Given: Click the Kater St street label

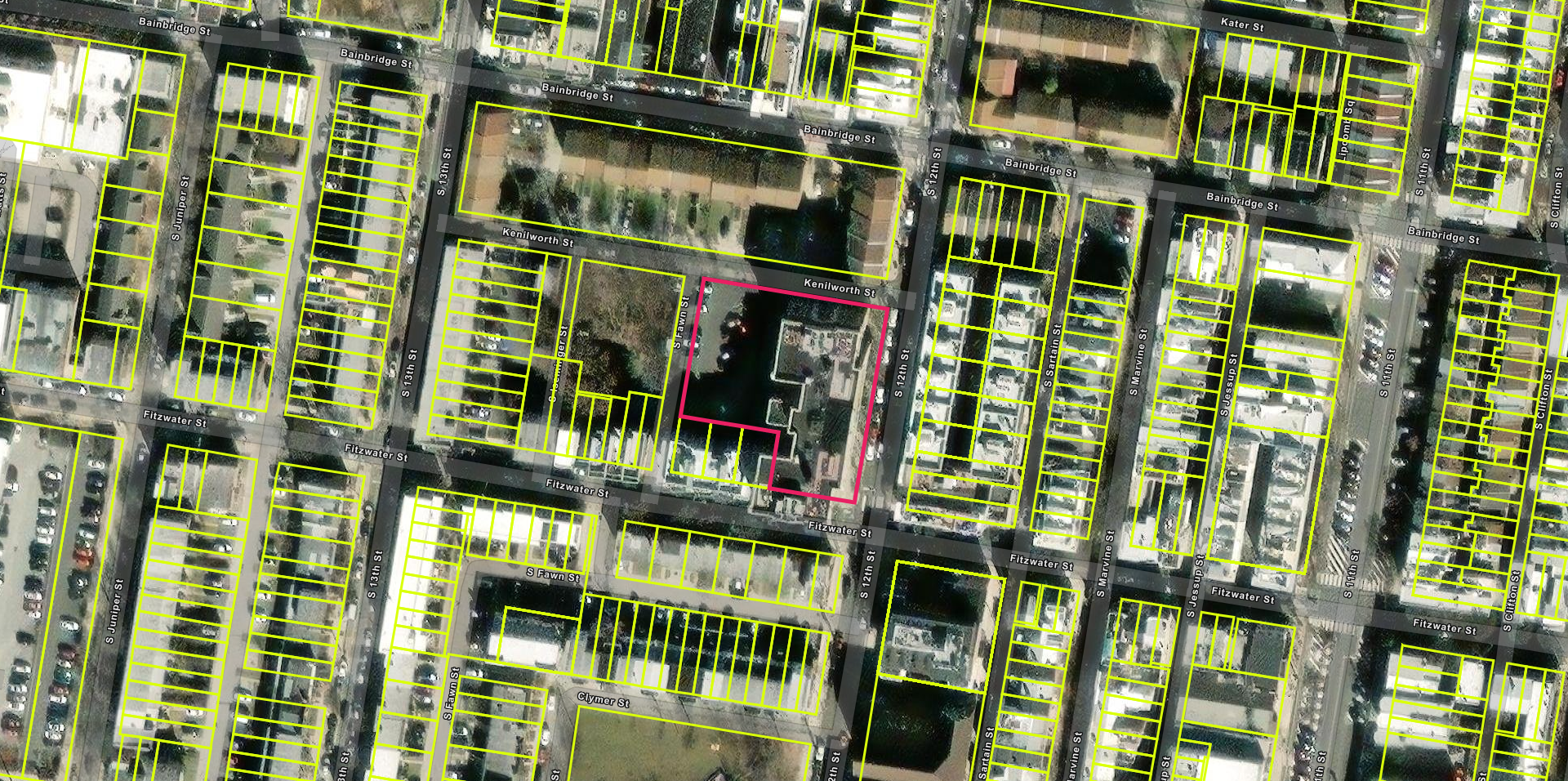Looking at the screenshot, I should pos(1241,24).
